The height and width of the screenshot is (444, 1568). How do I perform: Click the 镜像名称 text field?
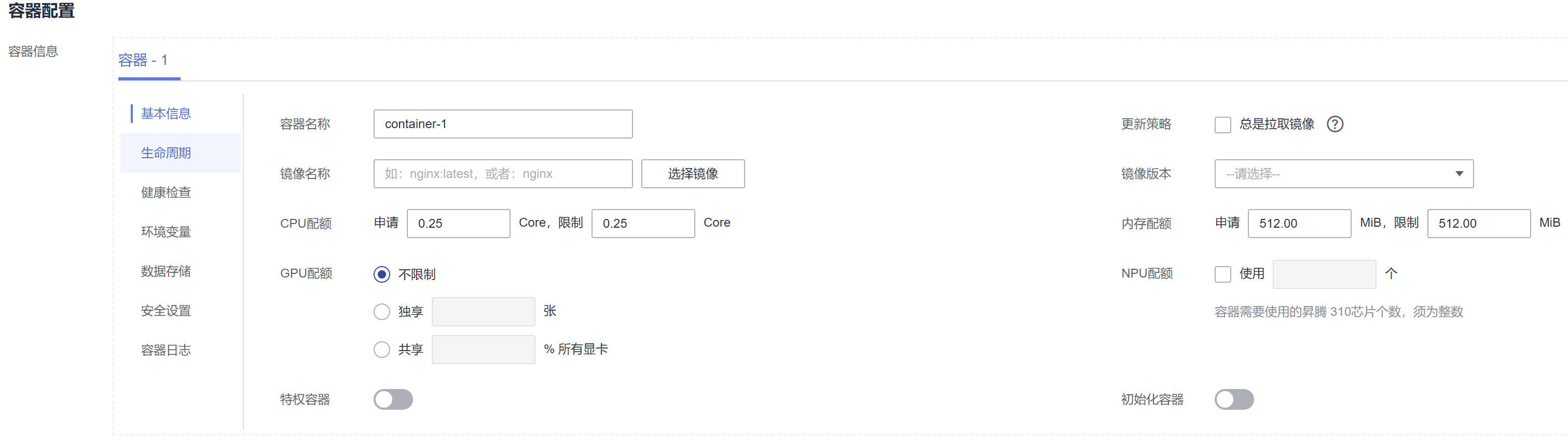503,174
